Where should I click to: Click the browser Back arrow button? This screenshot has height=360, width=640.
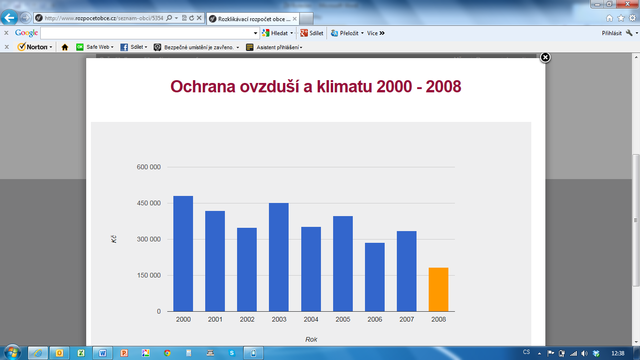pos(9,18)
